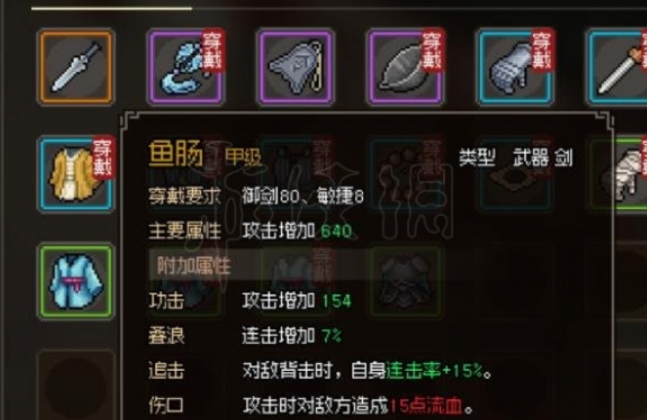Click the blue-framed sword at the row end

point(617,67)
